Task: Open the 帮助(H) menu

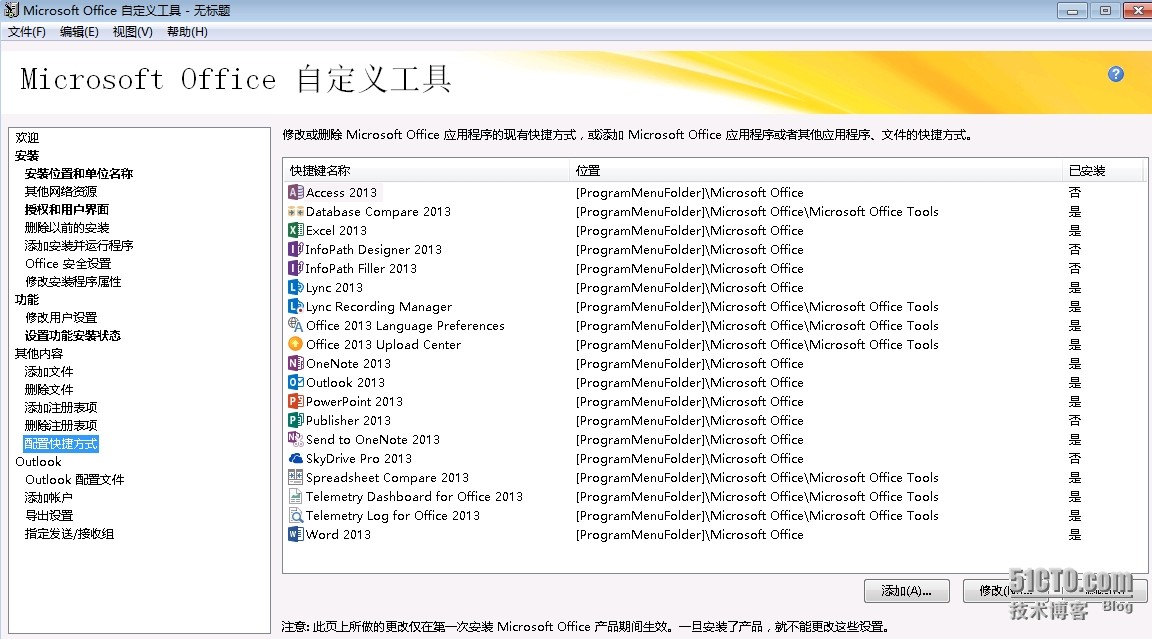Action: 187,32
